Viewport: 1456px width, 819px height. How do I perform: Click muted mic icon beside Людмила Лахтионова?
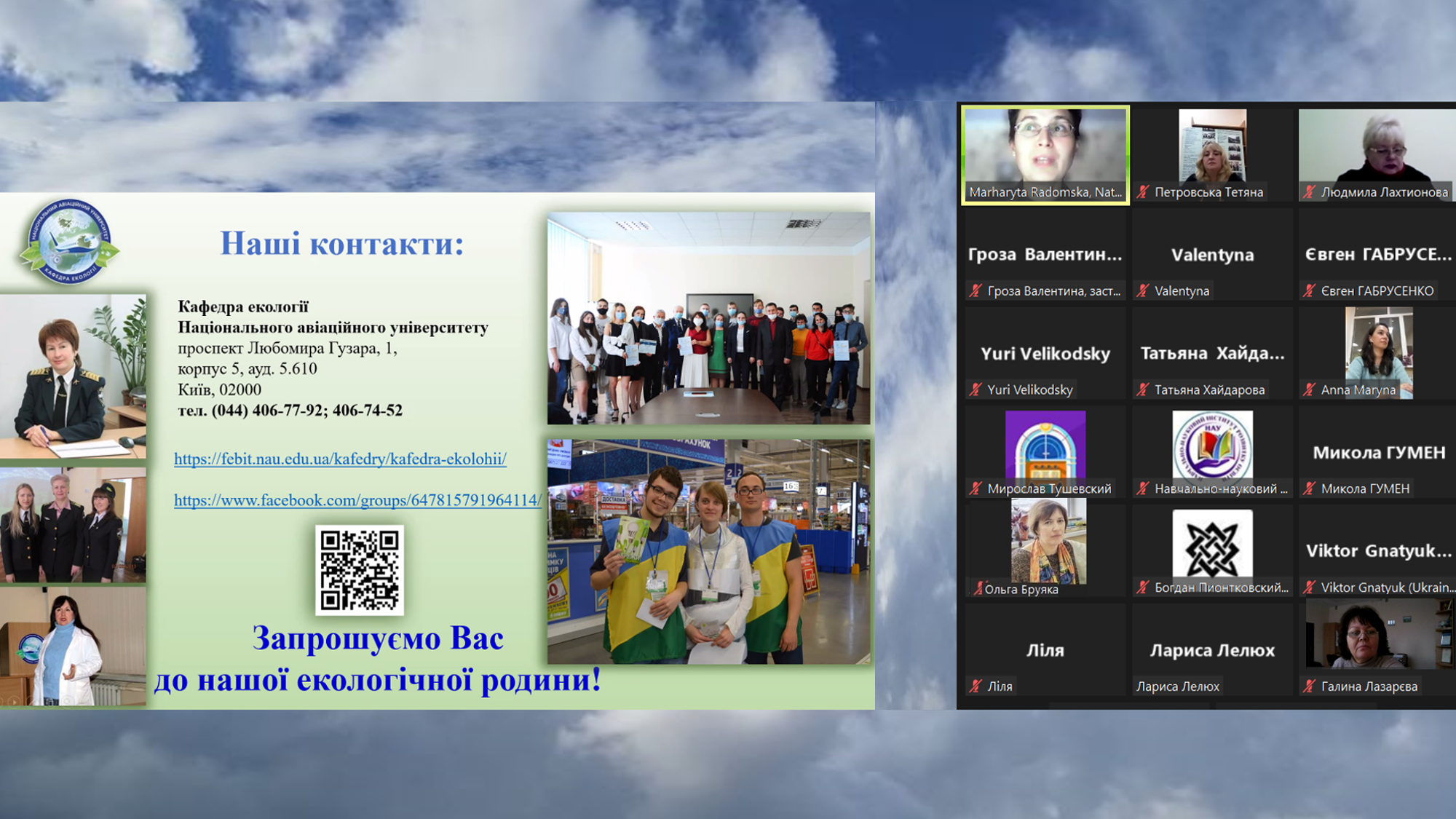pos(1310,192)
